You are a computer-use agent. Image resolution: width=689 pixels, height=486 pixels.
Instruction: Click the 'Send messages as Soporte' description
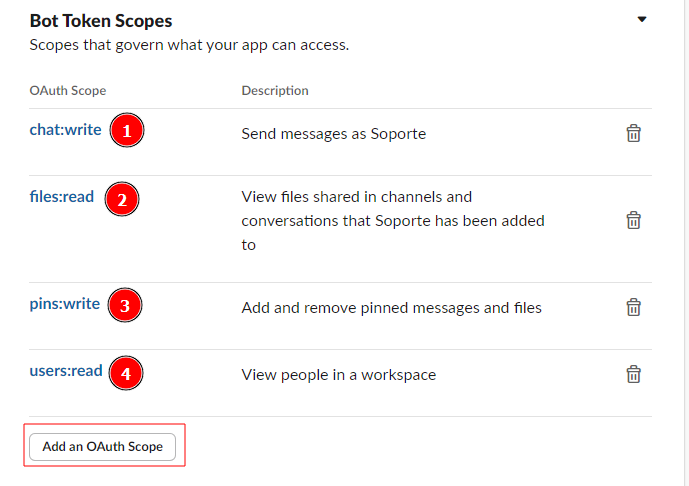tap(333, 133)
